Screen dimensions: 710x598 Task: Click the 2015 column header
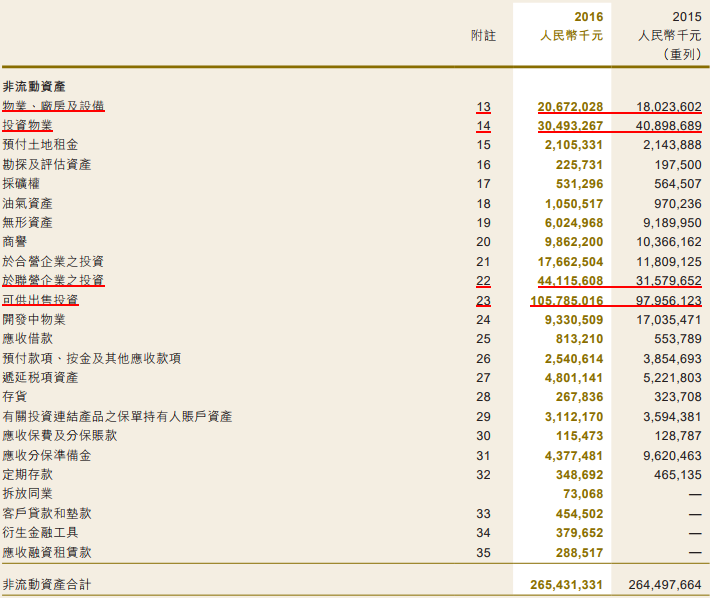(x=687, y=17)
